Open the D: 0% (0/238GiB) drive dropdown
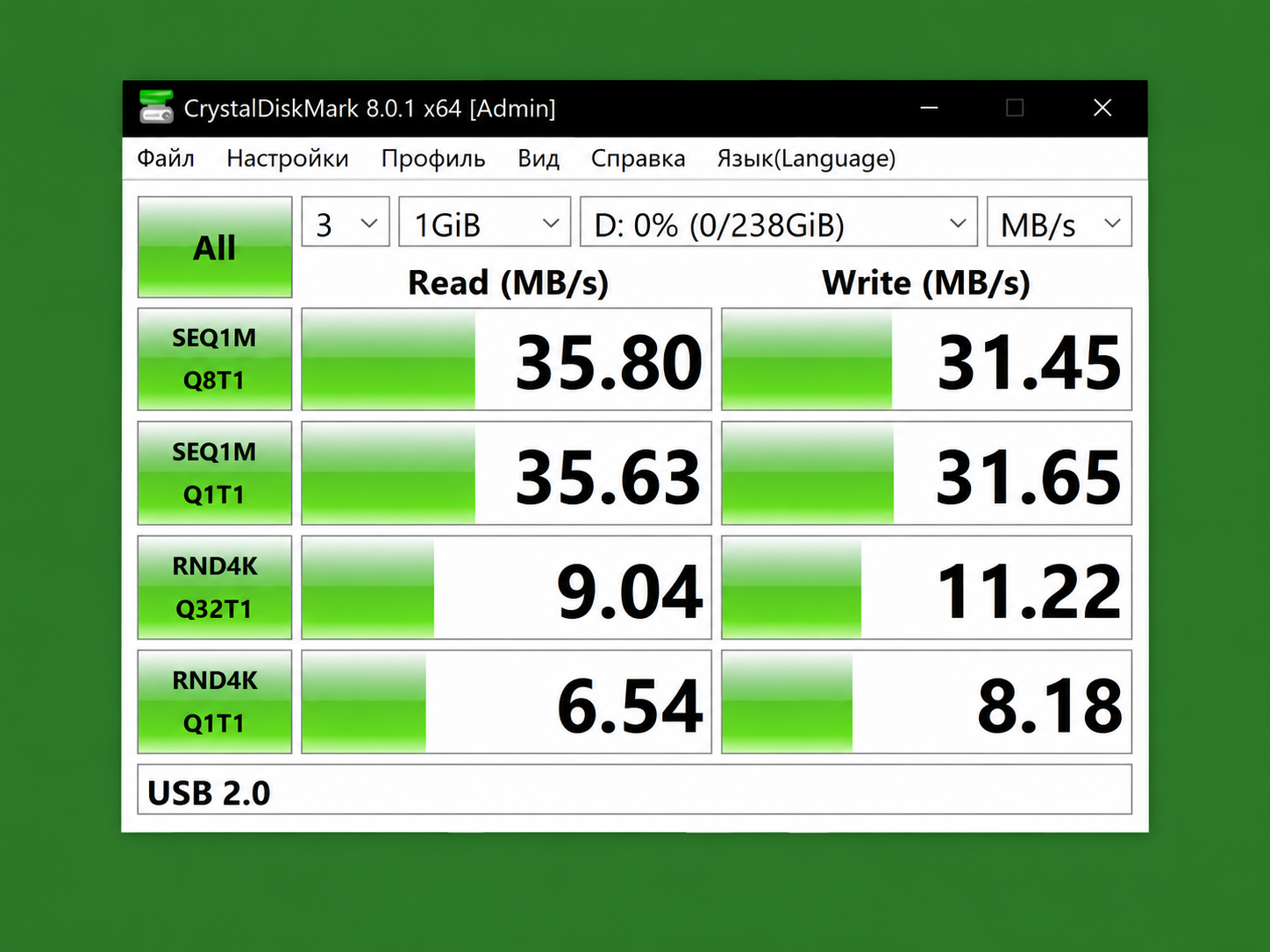 (x=779, y=222)
